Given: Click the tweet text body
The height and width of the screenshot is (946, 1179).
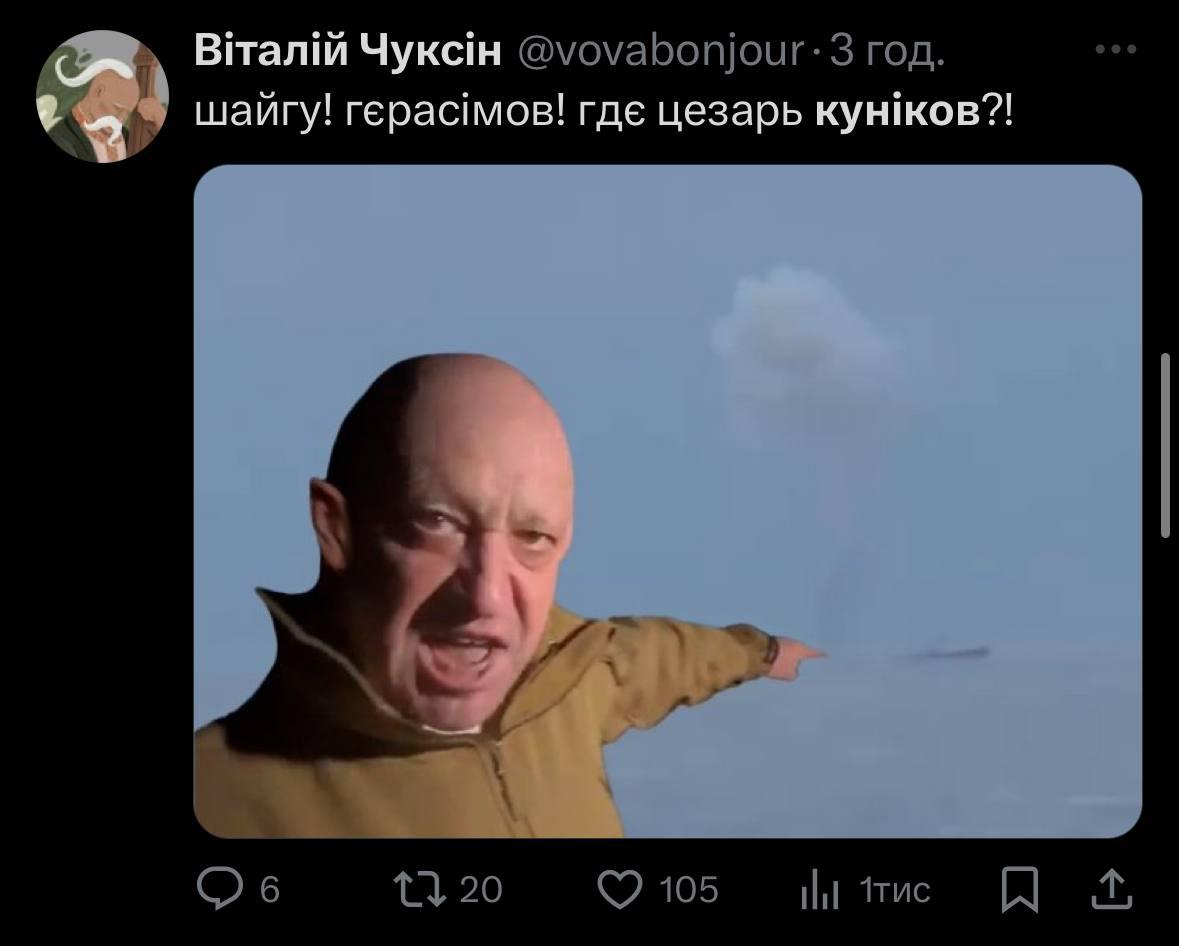Looking at the screenshot, I should click(x=604, y=113).
